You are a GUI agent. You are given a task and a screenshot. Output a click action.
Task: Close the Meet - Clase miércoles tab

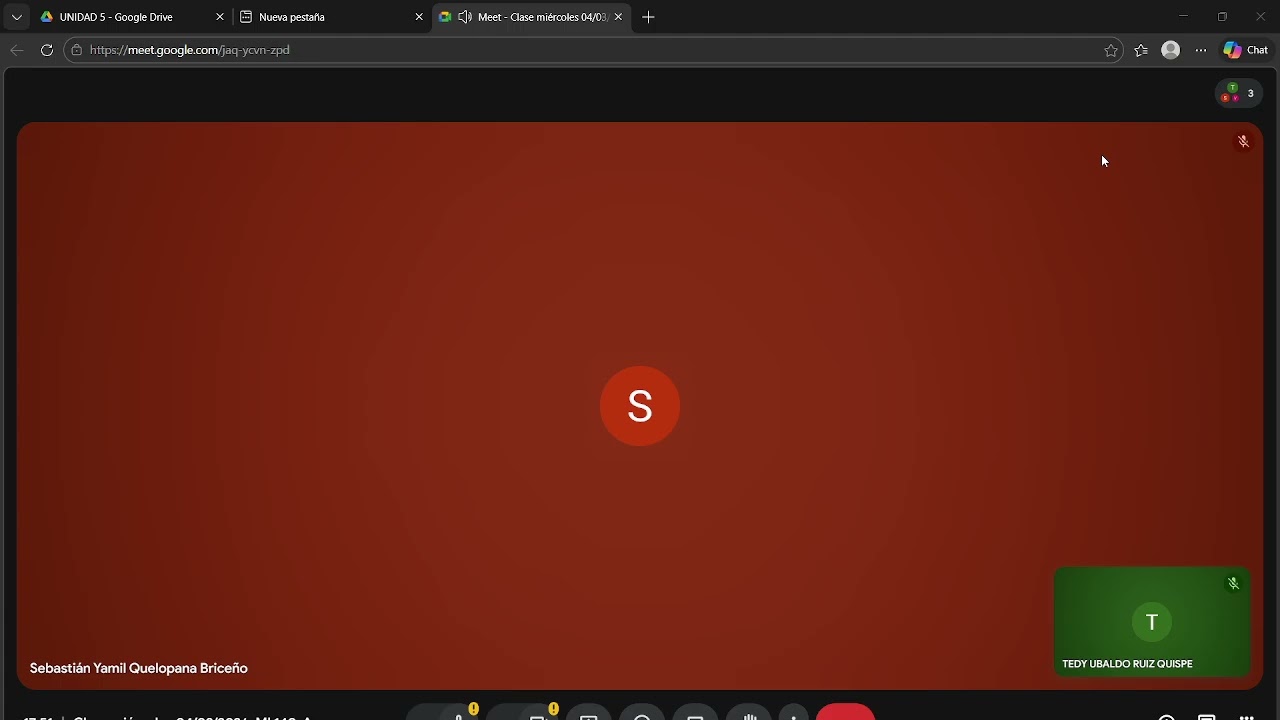click(619, 17)
